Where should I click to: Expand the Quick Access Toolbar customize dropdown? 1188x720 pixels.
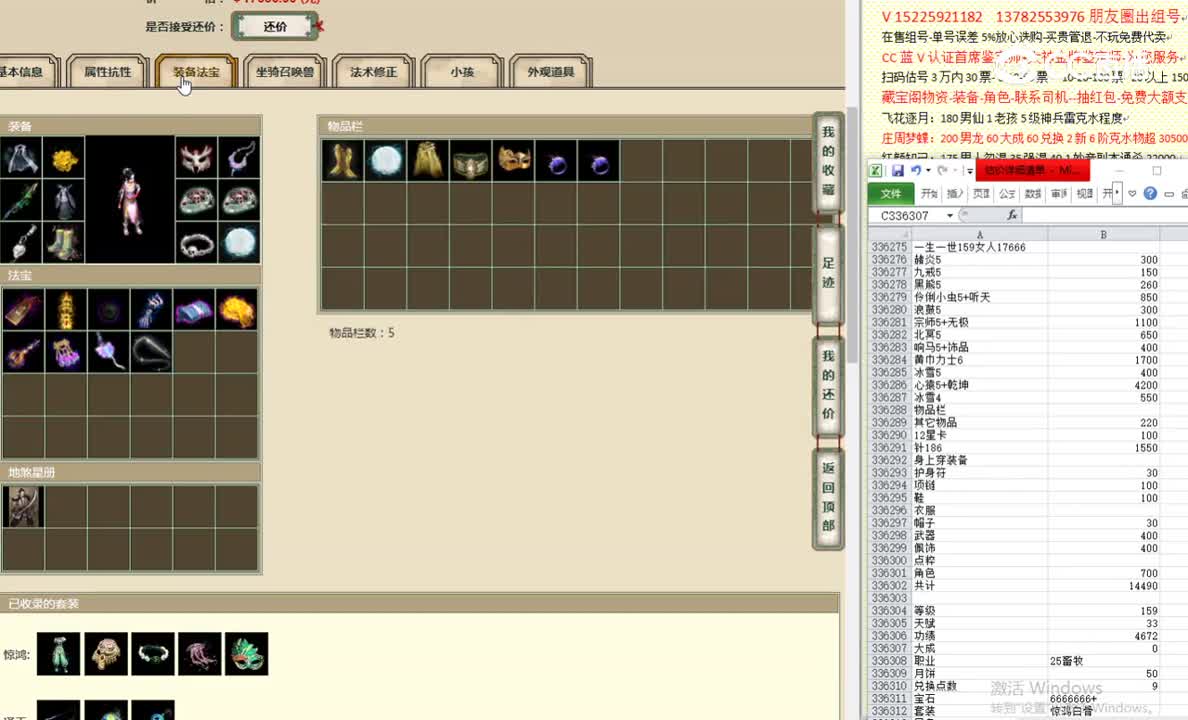point(969,171)
